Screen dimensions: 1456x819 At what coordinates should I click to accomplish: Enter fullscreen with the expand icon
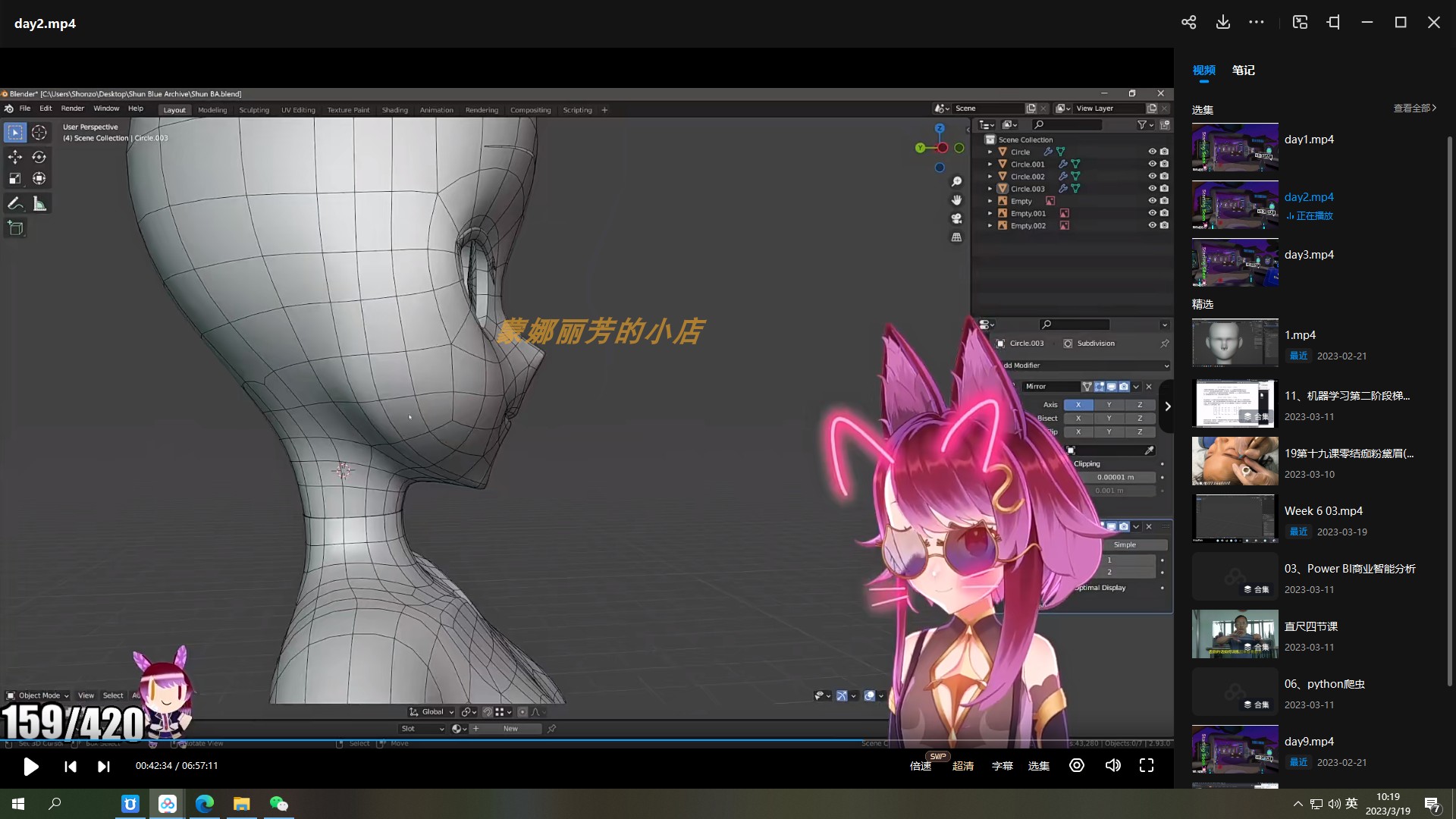[1147, 765]
